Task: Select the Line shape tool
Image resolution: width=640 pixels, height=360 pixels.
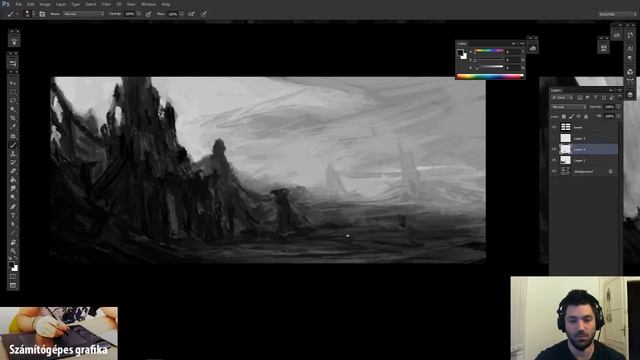Action: (x=13, y=233)
